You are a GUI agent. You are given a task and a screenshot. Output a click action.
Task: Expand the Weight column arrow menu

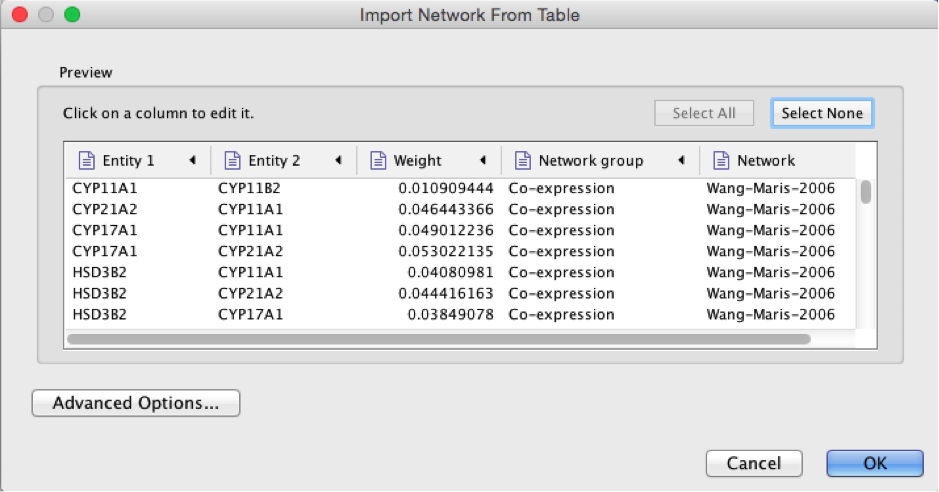pos(483,160)
